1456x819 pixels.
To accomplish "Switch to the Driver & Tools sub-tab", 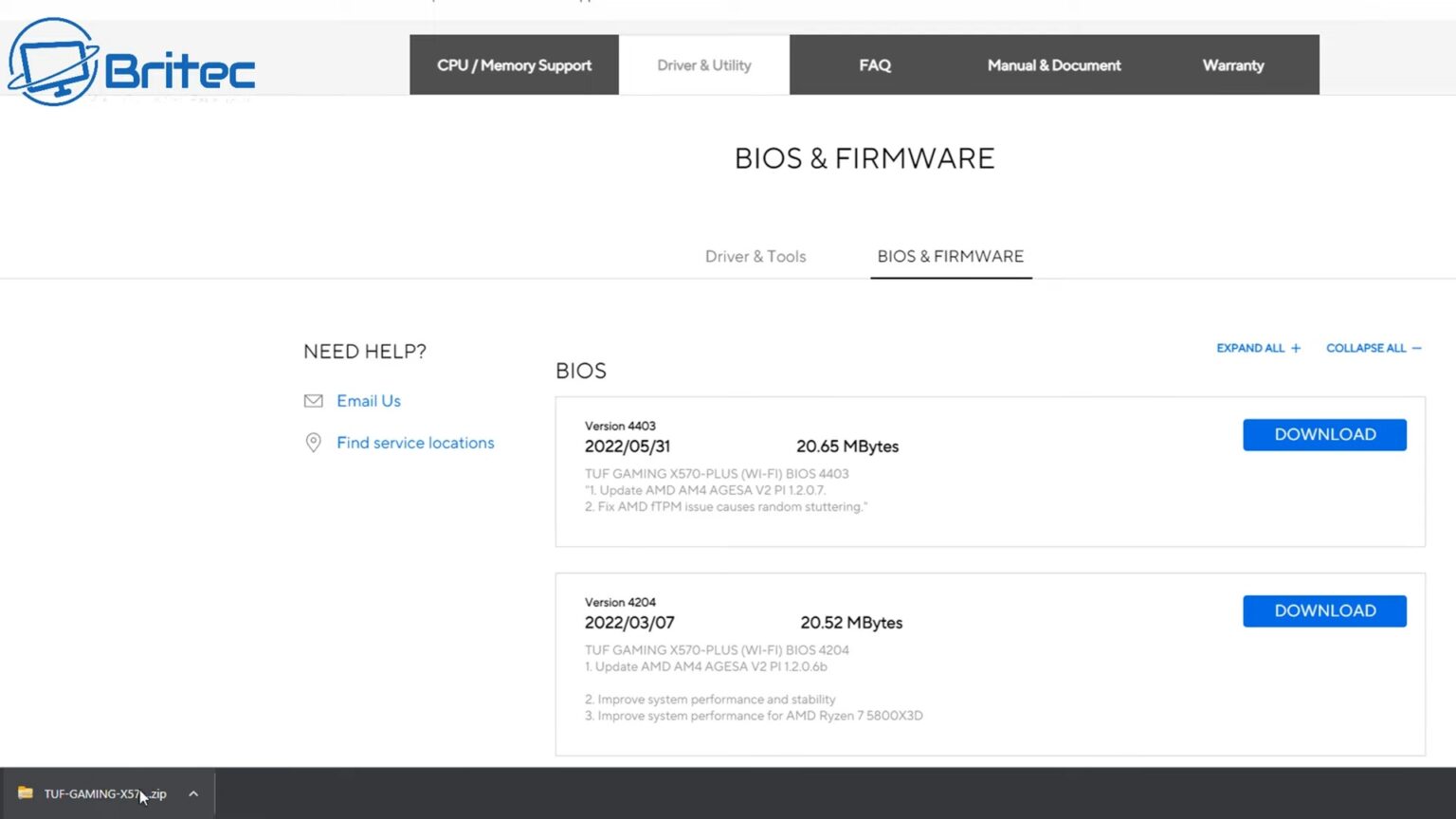I will 755,257.
